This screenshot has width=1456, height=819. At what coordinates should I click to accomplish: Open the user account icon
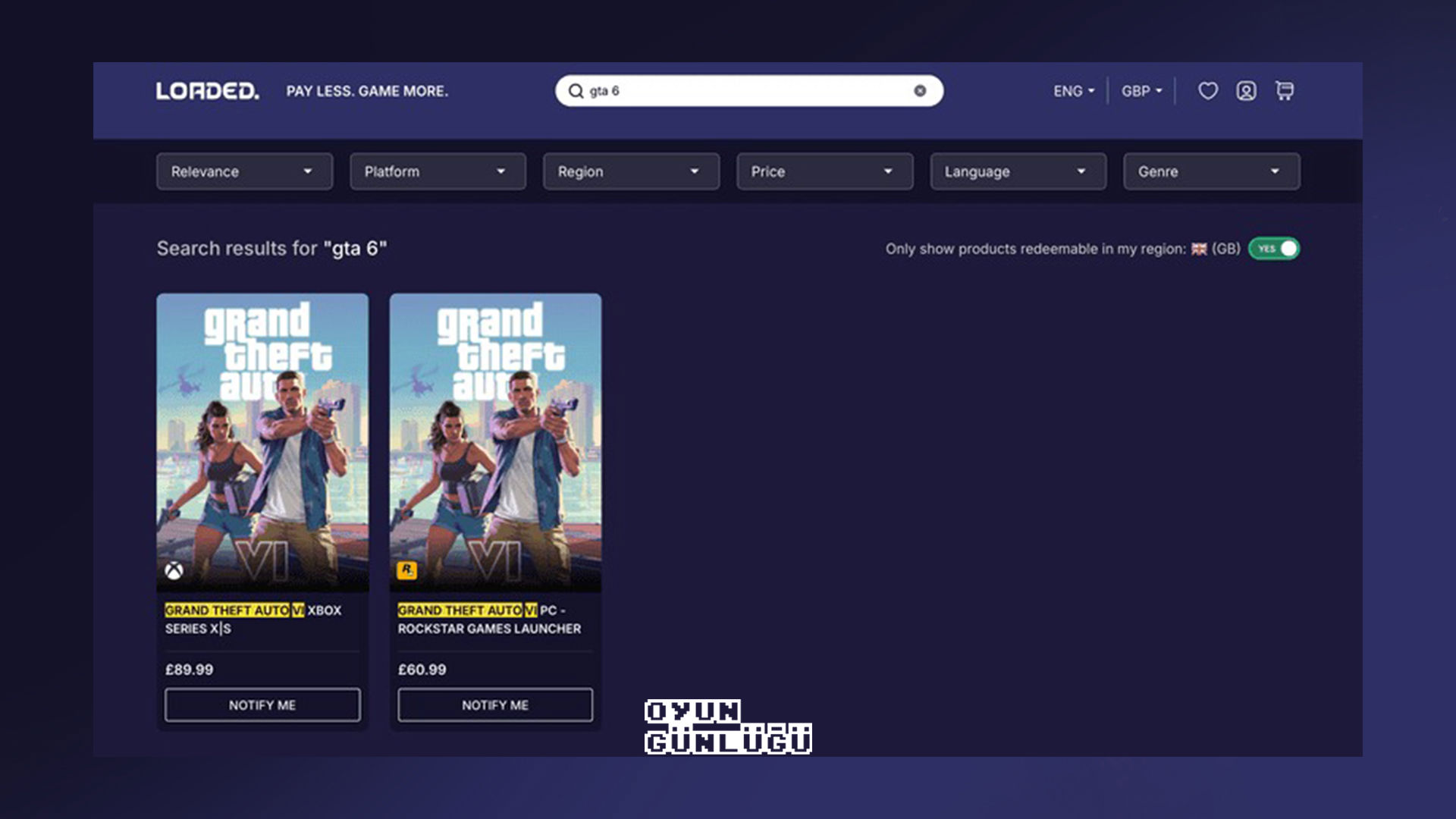coord(1246,91)
